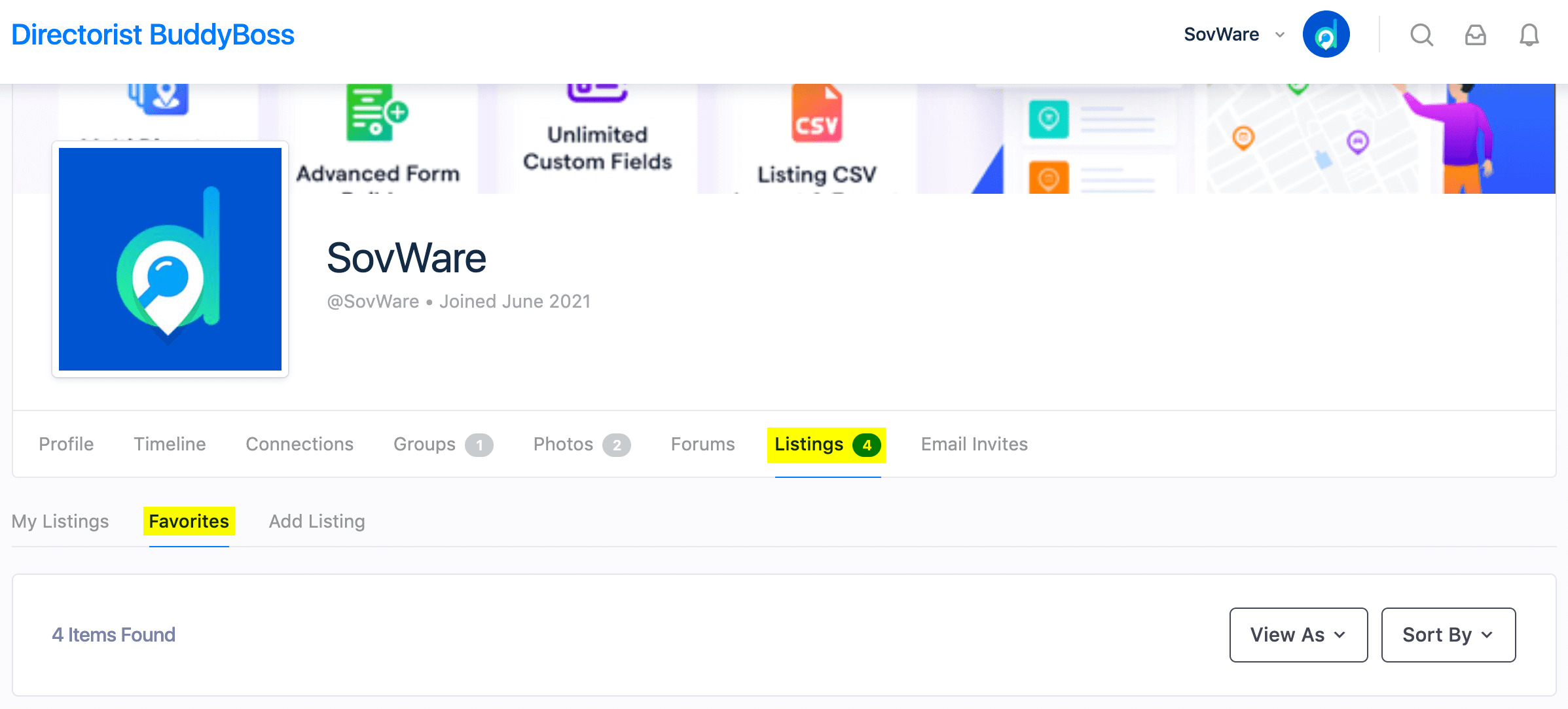Open the View As dropdown
Viewport: 1568px width, 709px height.
(x=1298, y=634)
